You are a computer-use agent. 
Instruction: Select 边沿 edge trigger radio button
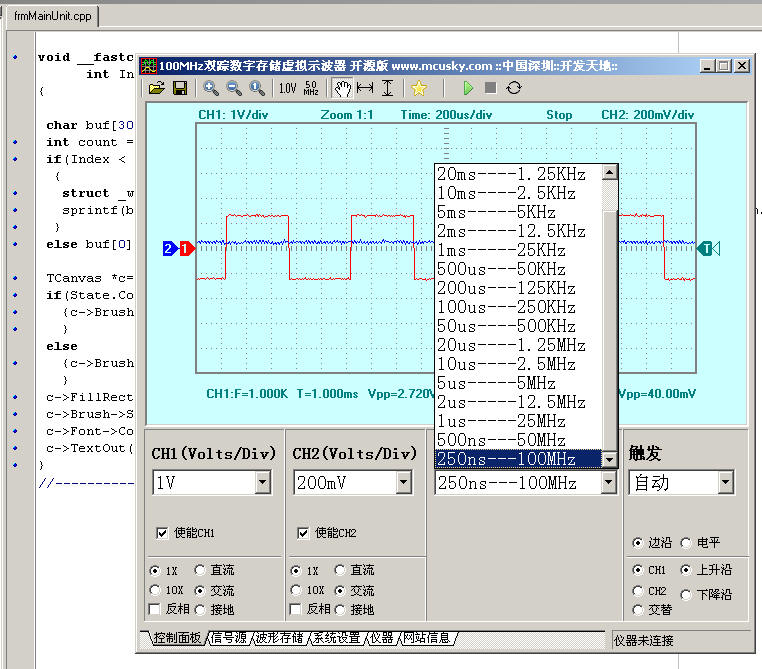pos(638,543)
